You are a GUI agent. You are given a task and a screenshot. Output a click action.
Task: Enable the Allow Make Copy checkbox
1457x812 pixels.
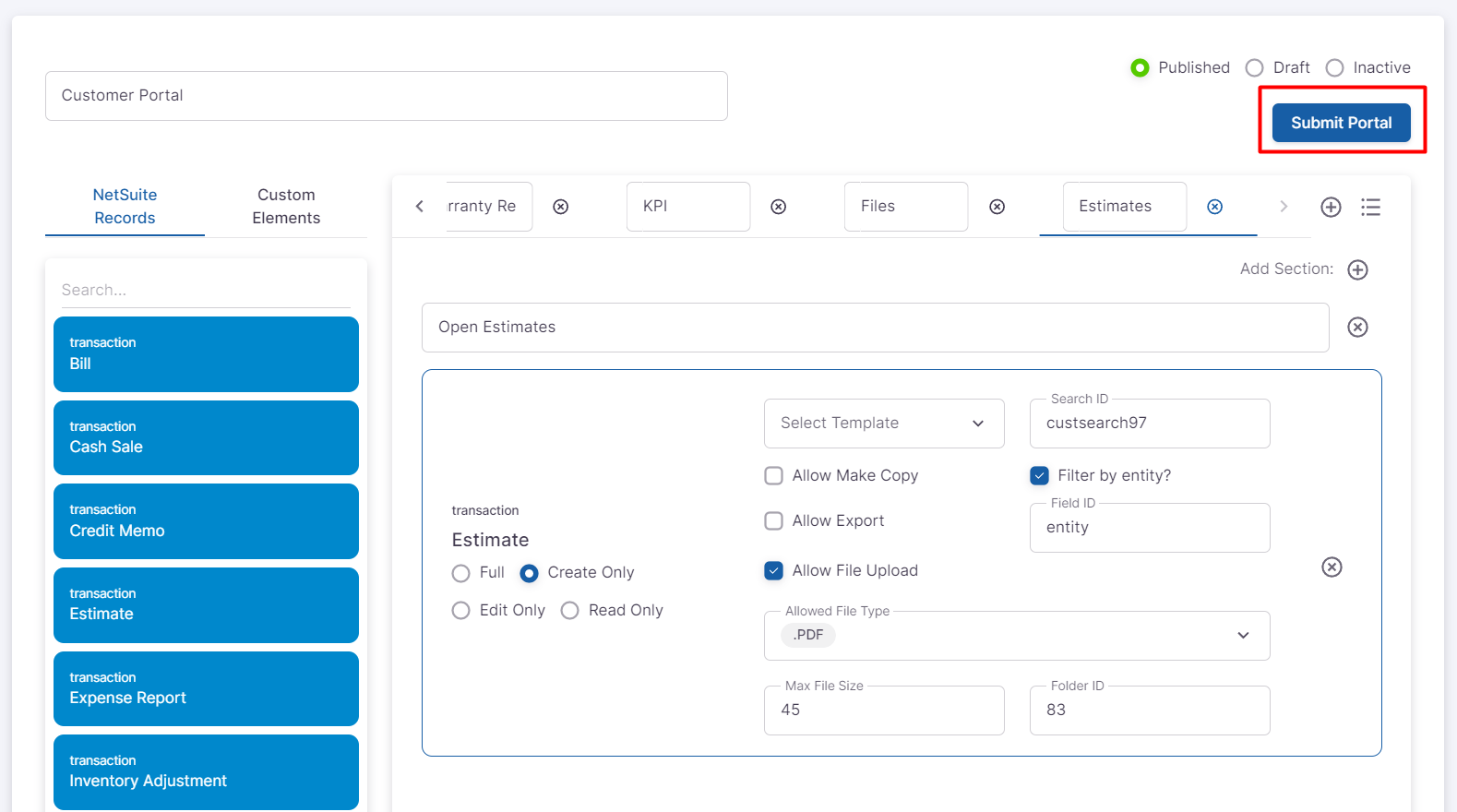[x=774, y=475]
